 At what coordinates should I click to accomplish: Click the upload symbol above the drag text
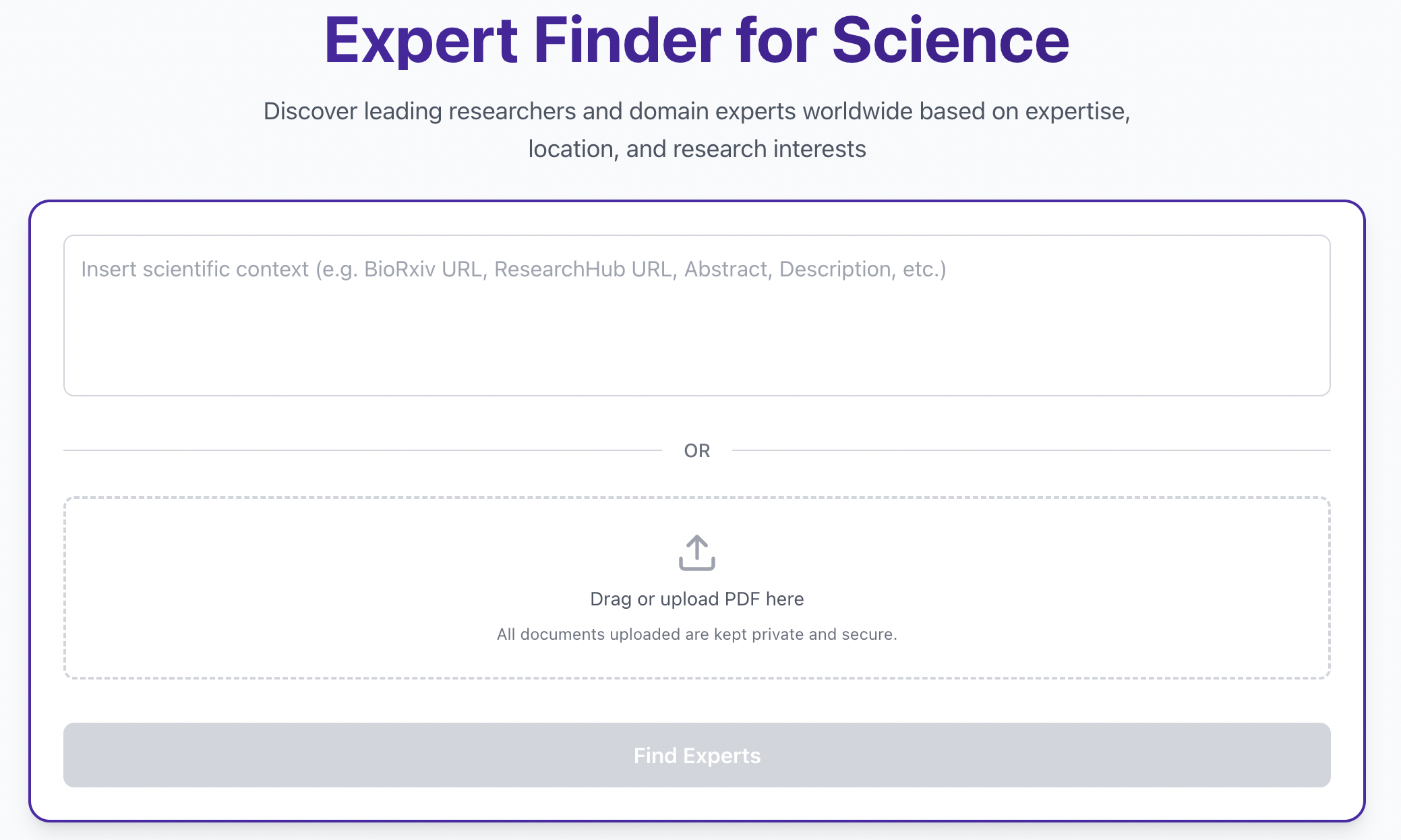[697, 553]
